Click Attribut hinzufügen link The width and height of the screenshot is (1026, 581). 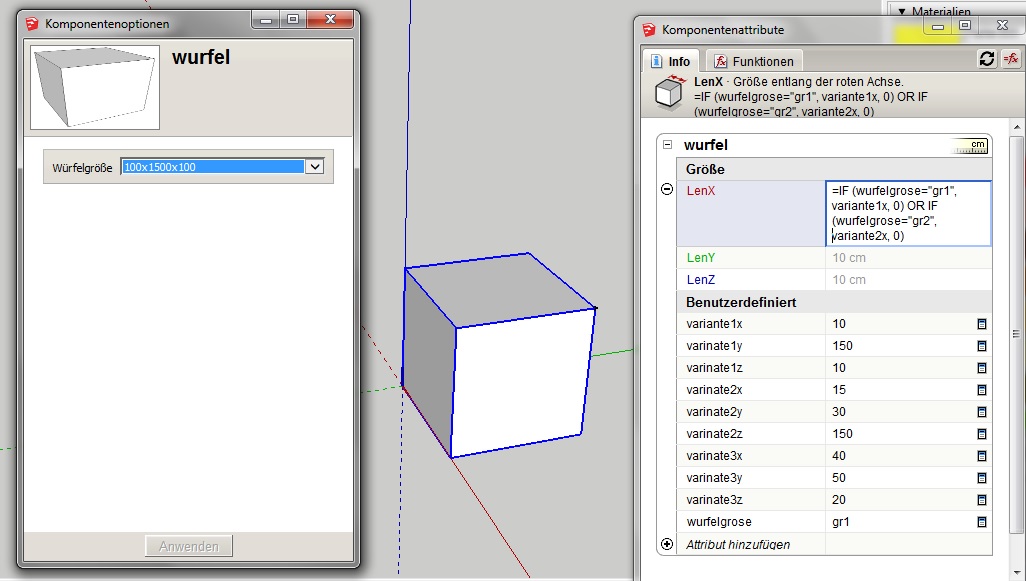[x=738, y=545]
